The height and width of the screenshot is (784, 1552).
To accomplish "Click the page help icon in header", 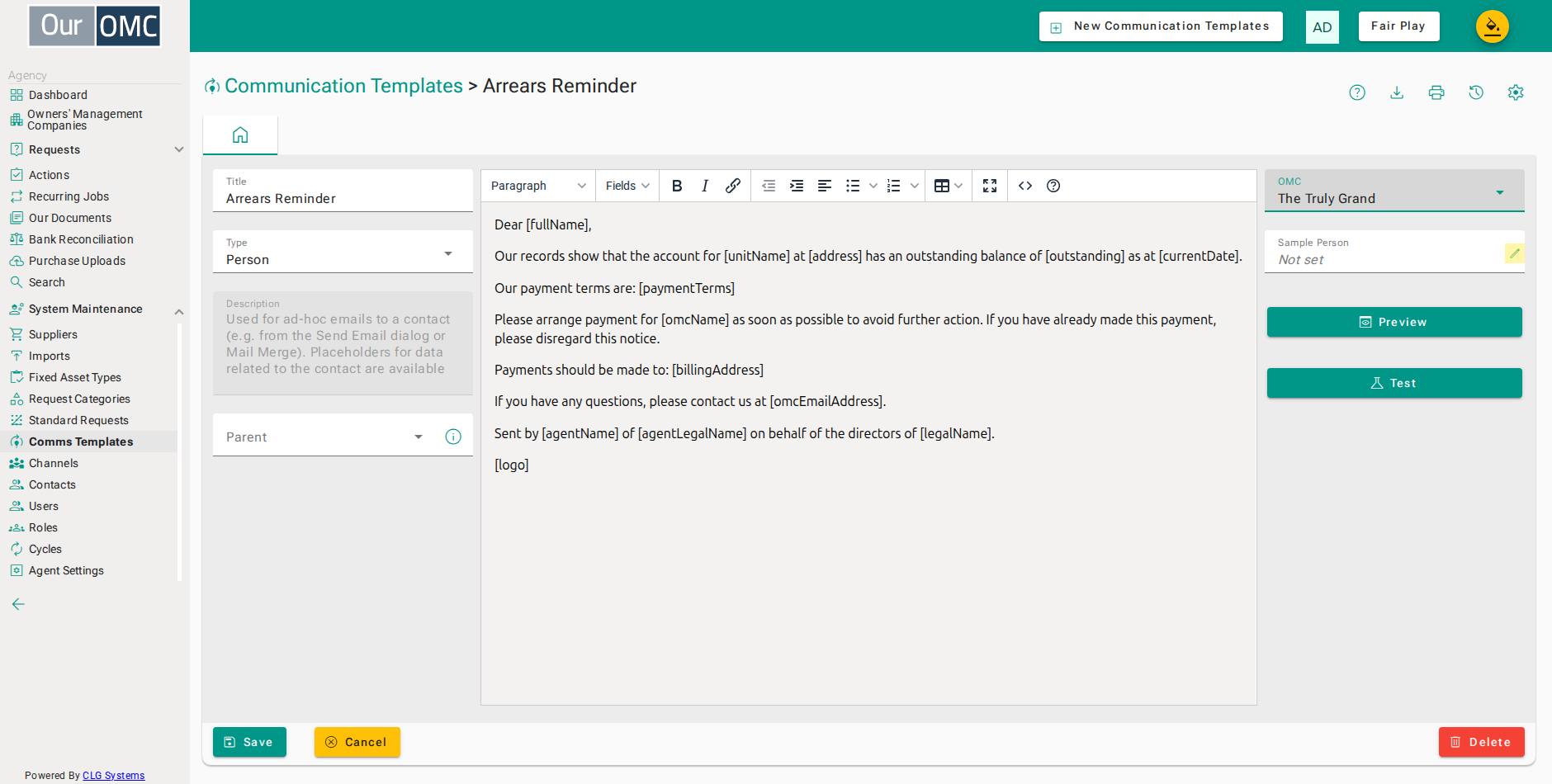I will tap(1357, 92).
